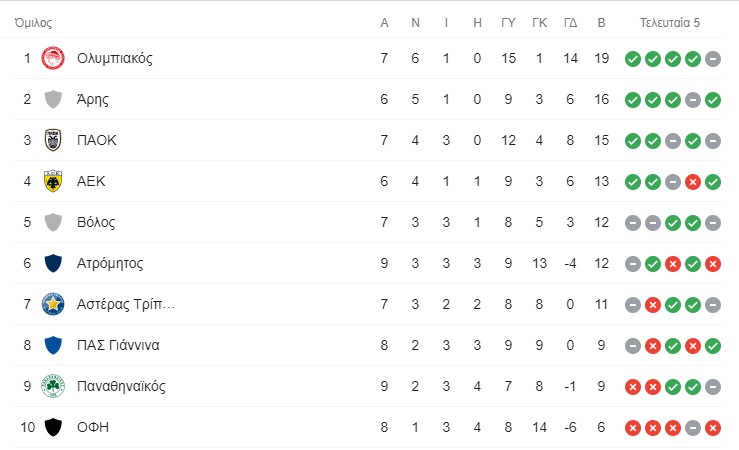Click the Παναθηναϊκός green shamrock crest
739x450 pixels.
pos(53,386)
